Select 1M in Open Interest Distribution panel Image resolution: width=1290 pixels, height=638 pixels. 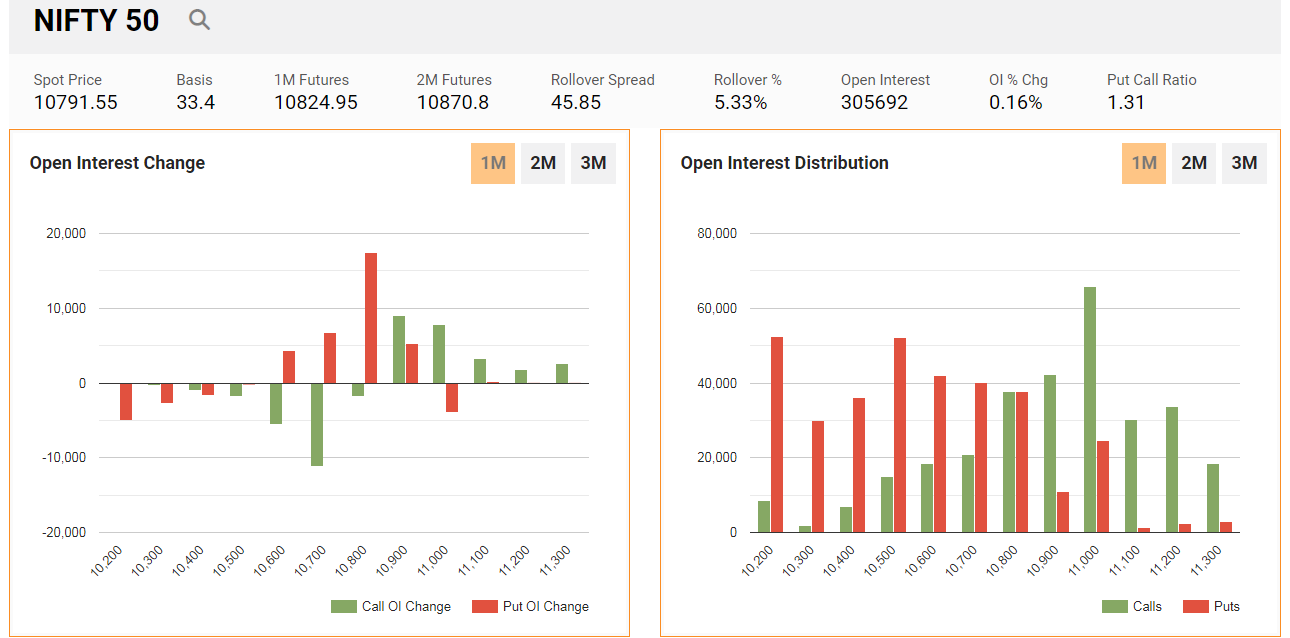1144,163
